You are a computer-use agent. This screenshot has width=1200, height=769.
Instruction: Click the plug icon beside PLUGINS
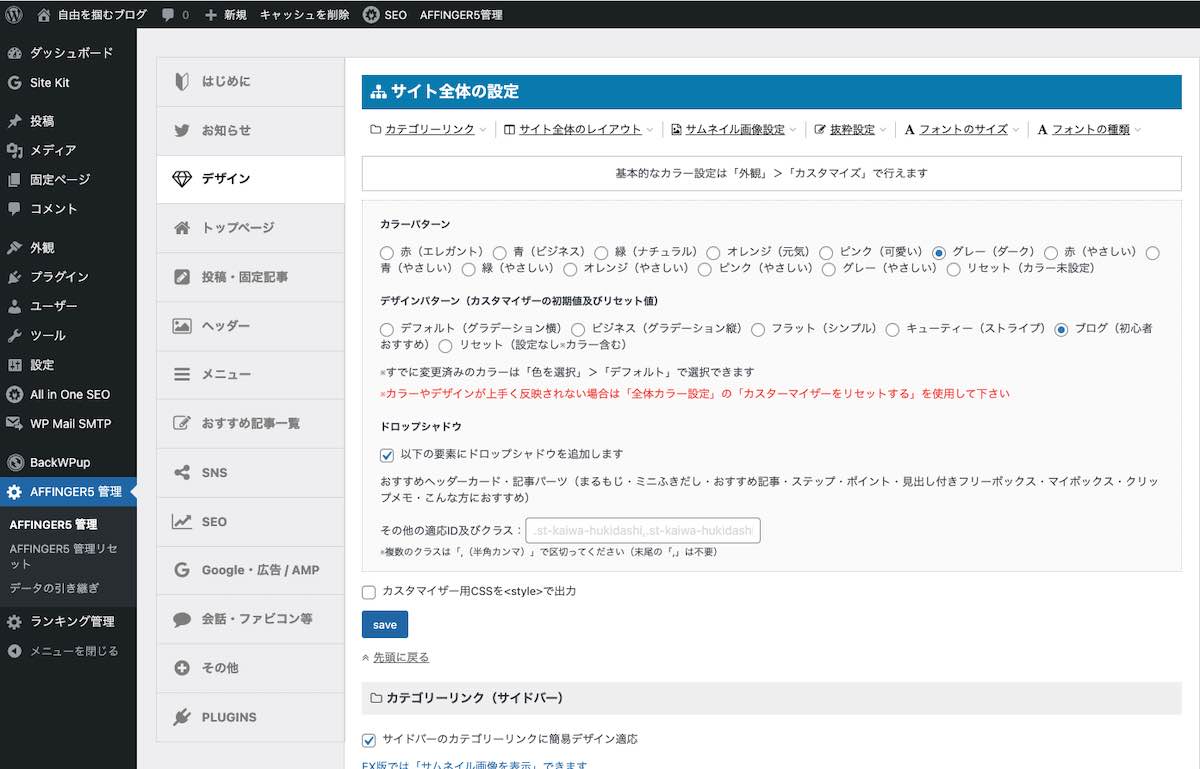tap(181, 717)
